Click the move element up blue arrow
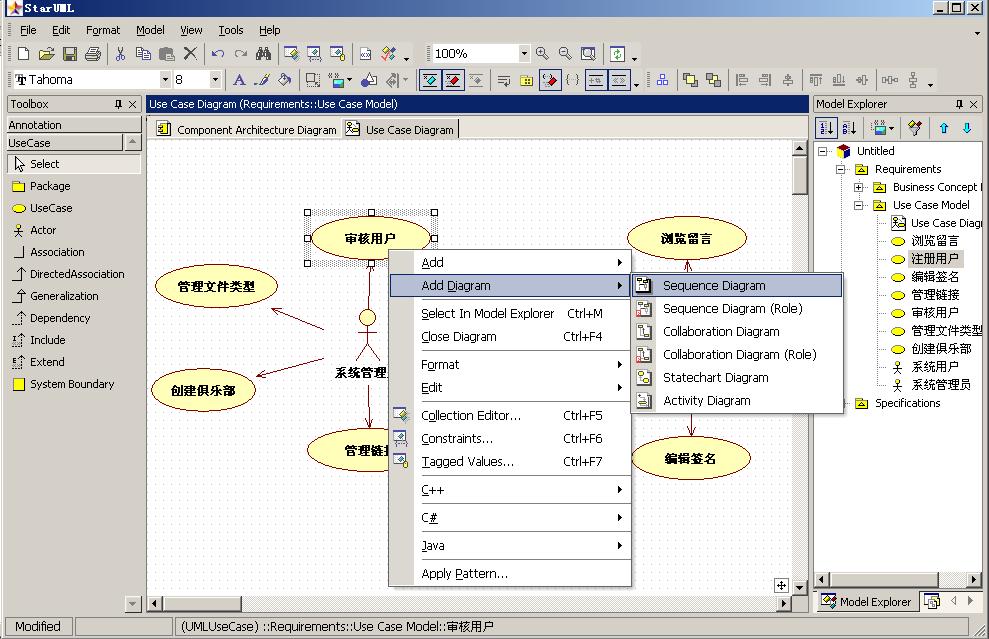Viewport: 989px width, 639px height. click(x=942, y=128)
